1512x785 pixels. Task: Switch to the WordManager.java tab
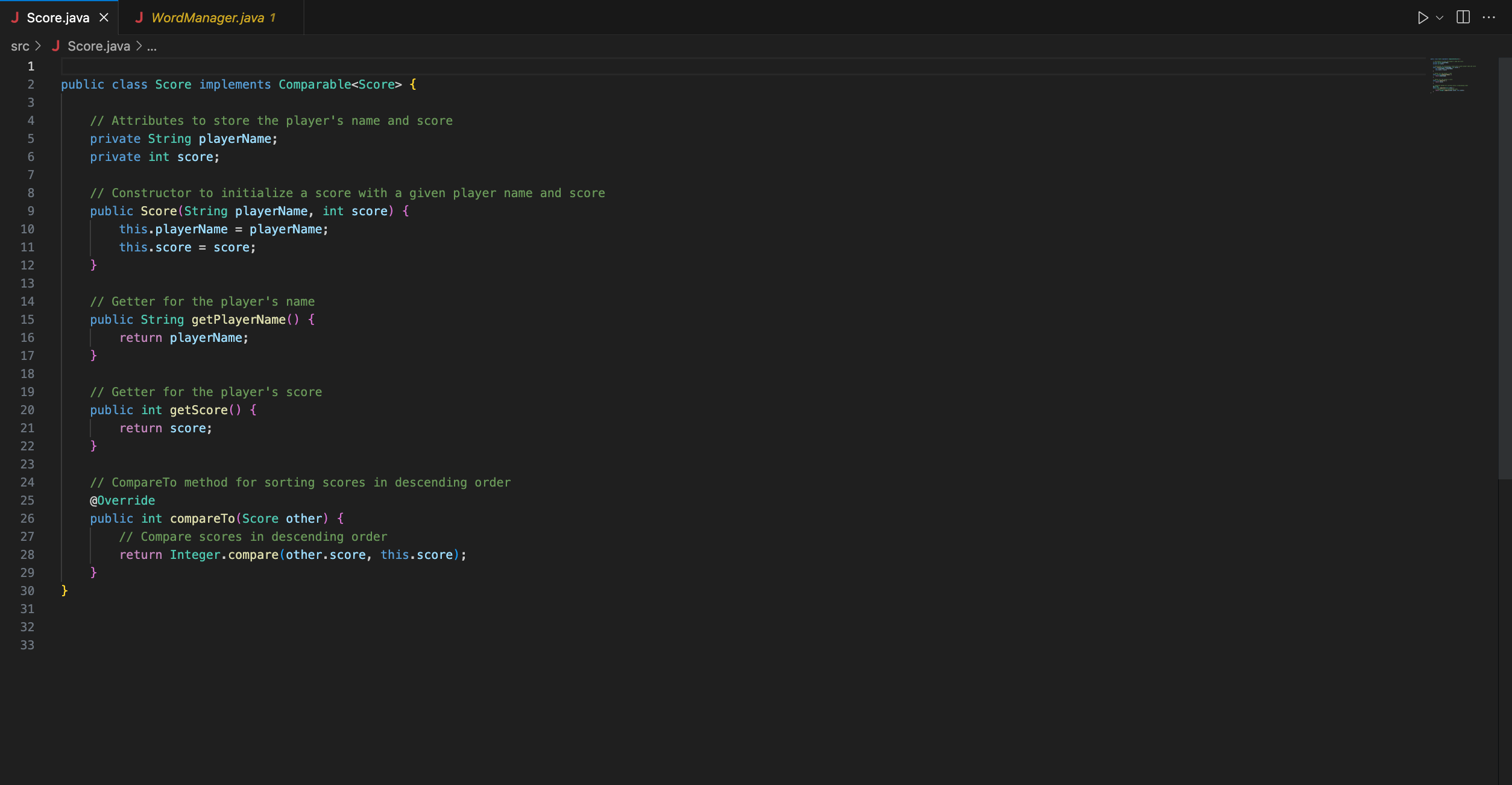tap(207, 17)
